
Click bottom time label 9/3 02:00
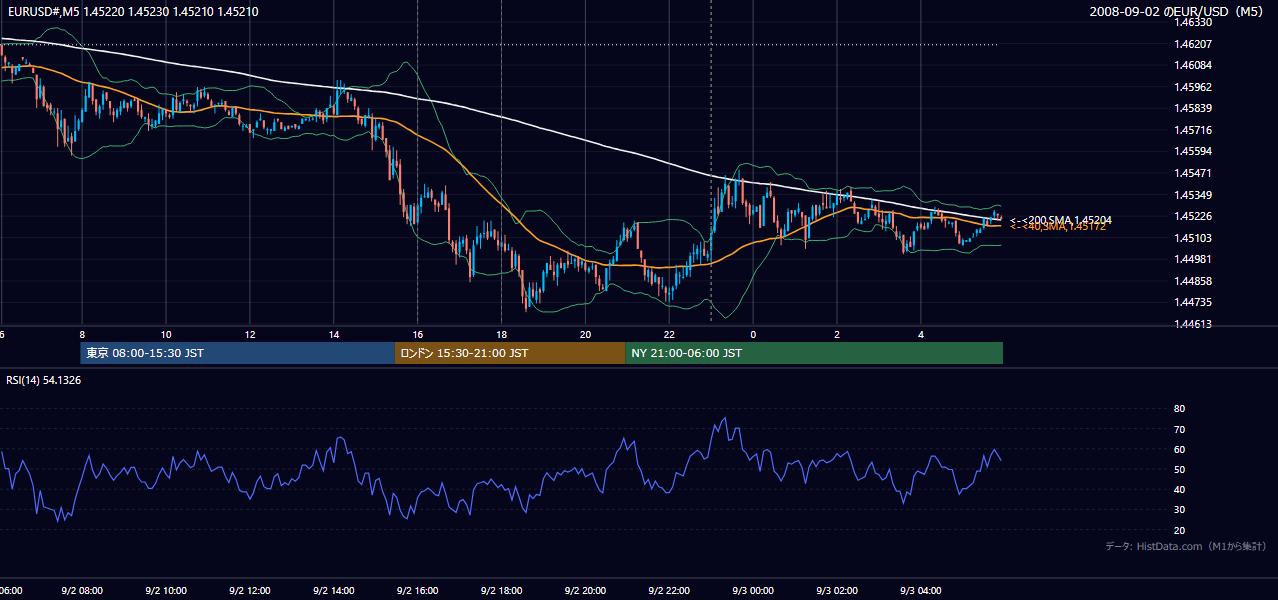point(838,591)
